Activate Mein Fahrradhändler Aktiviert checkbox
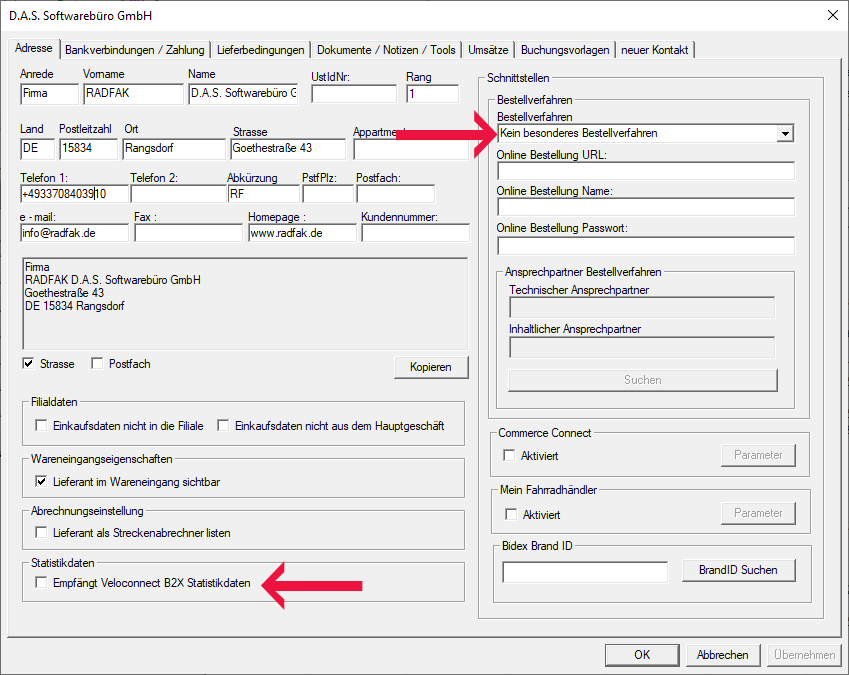849x675 pixels. (x=511, y=514)
